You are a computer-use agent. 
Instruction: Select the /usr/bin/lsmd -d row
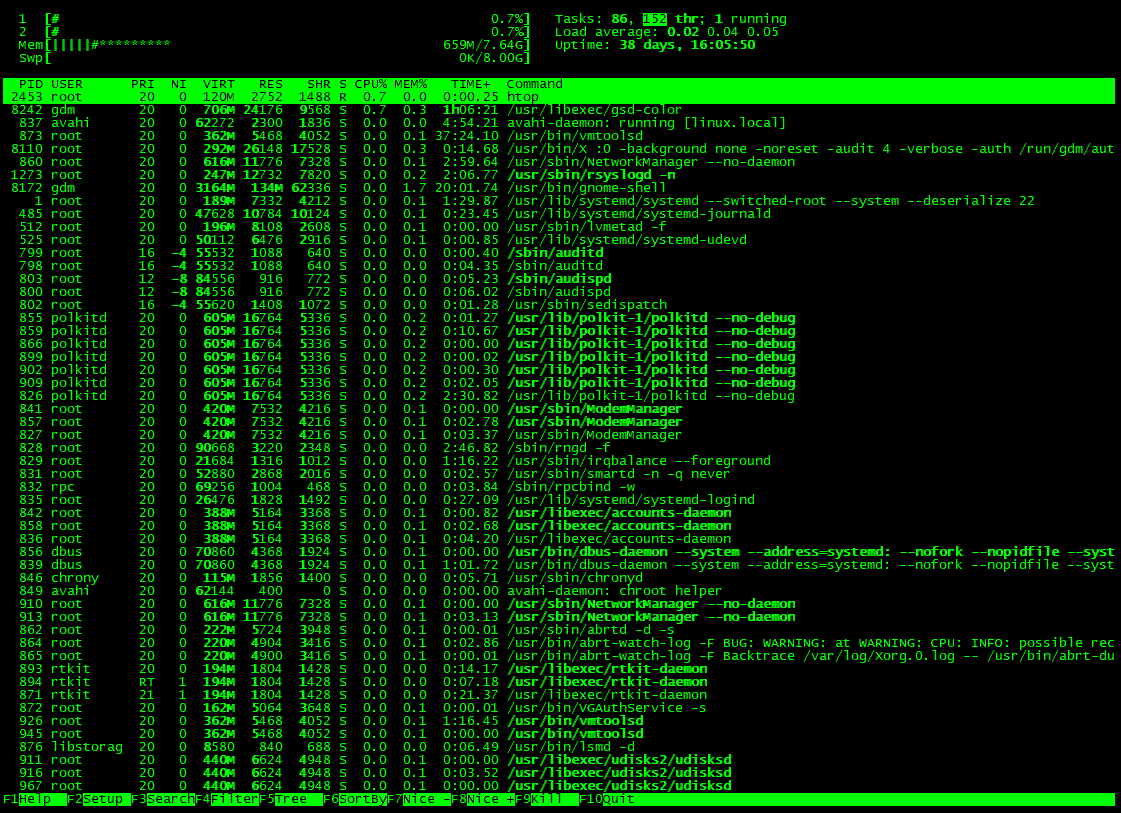pos(559,747)
